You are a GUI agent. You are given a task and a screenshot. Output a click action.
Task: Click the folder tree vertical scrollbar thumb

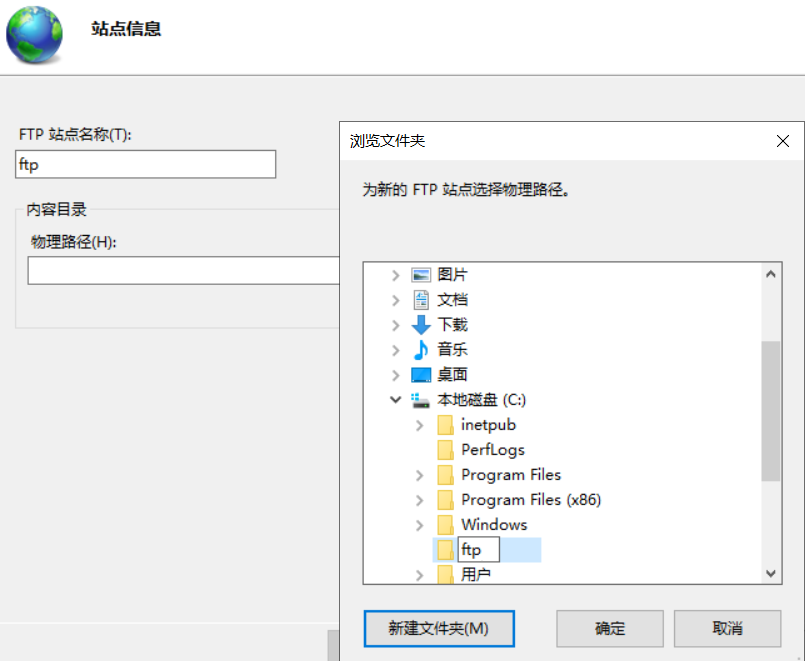pos(770,410)
